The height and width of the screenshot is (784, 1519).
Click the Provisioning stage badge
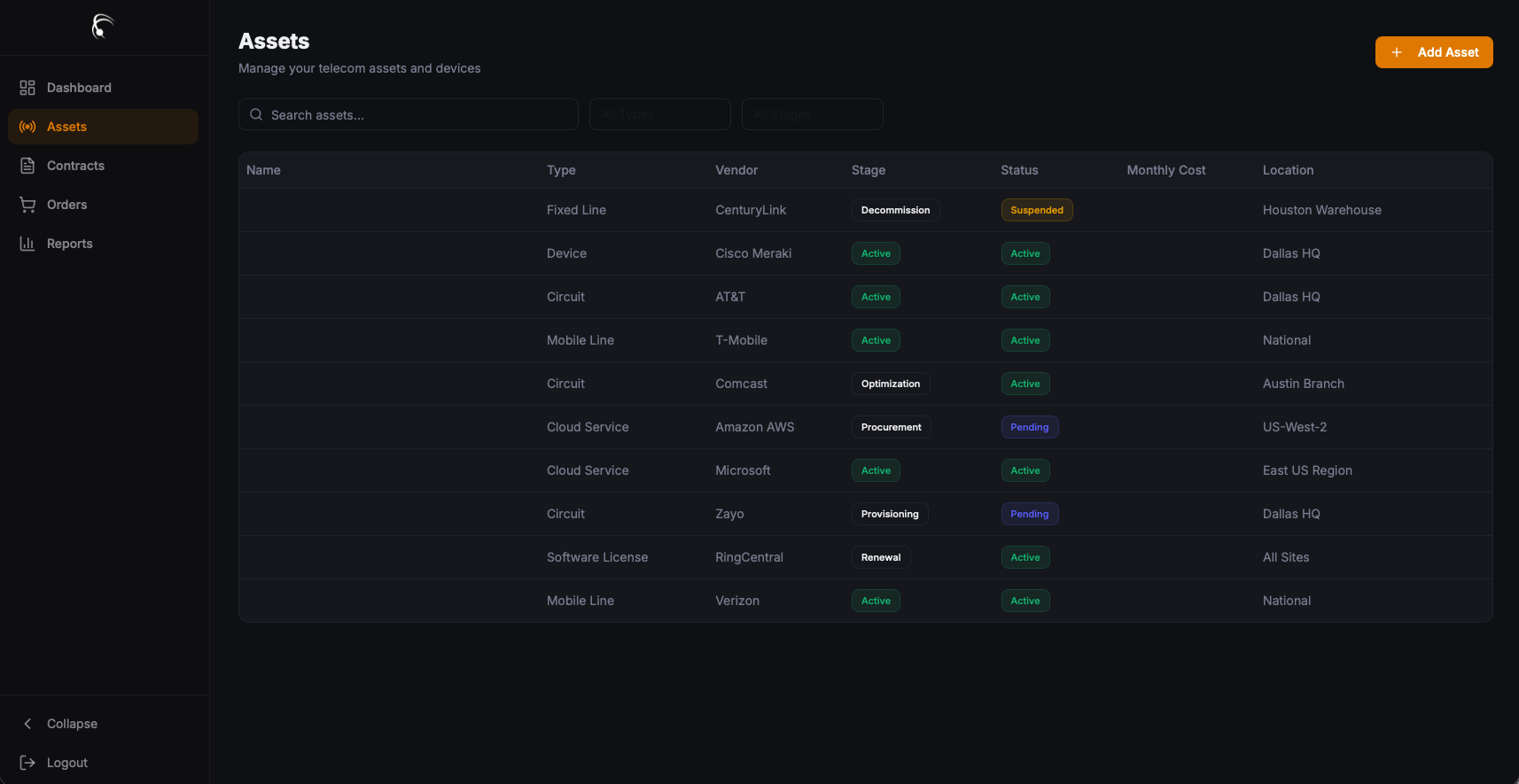pyautogui.click(x=890, y=514)
